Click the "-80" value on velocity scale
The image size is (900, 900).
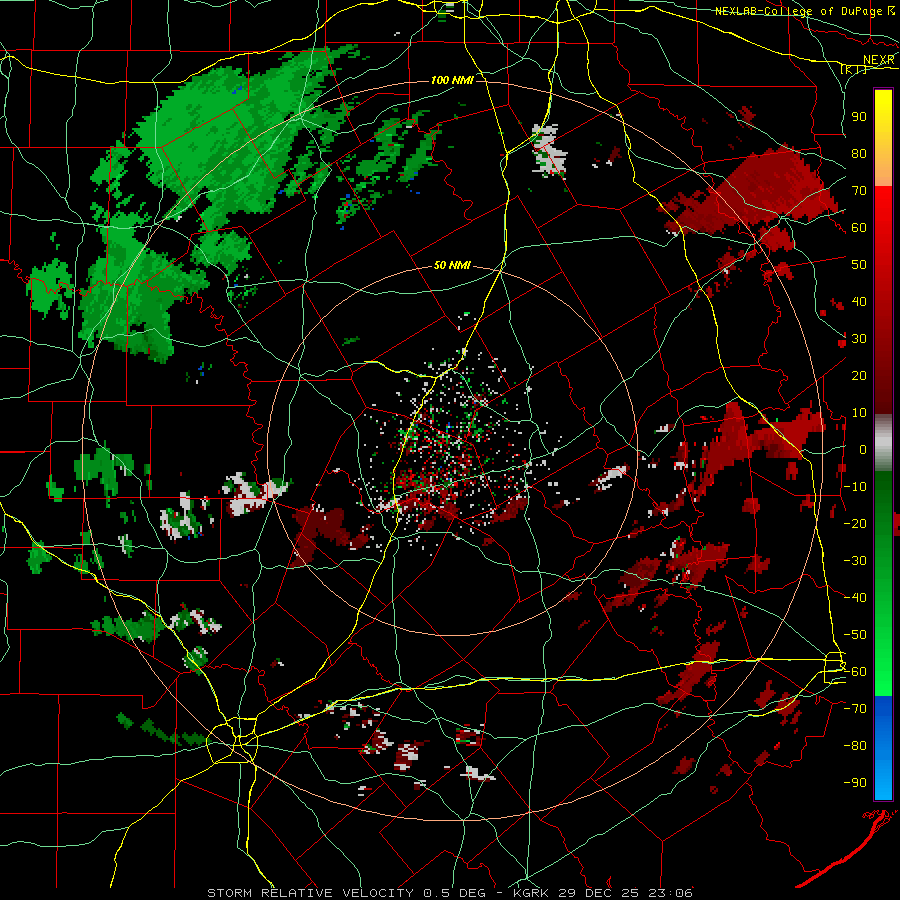coord(855,746)
